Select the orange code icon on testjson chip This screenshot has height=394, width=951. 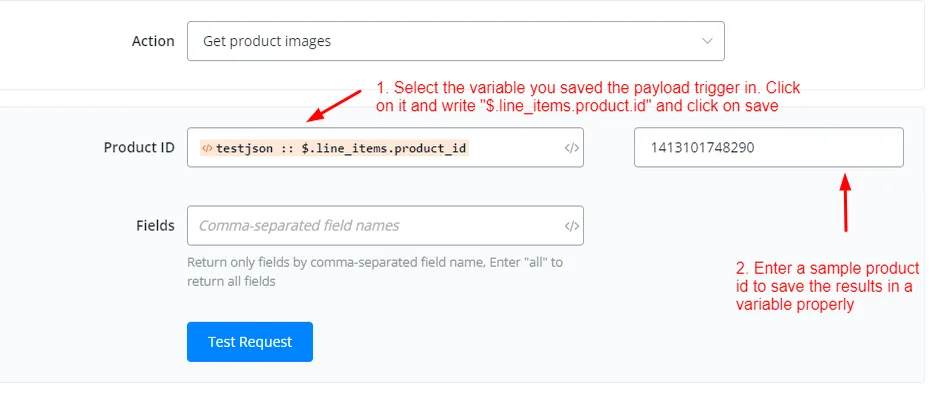(x=207, y=147)
